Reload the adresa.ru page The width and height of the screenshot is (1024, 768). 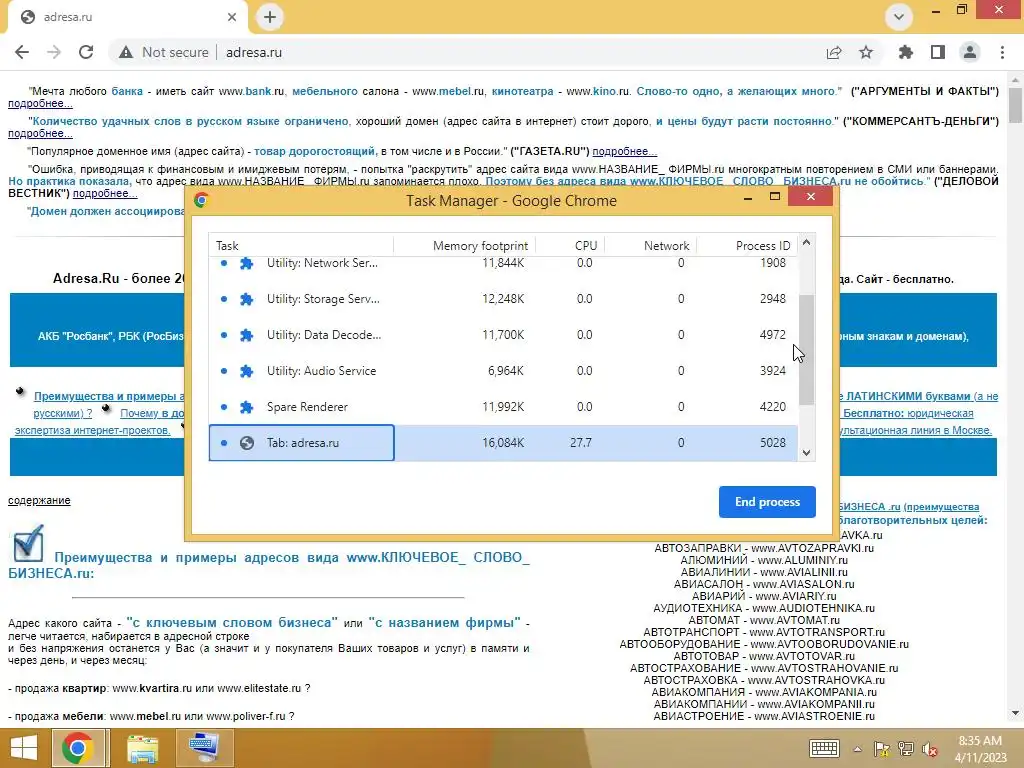[x=86, y=52]
